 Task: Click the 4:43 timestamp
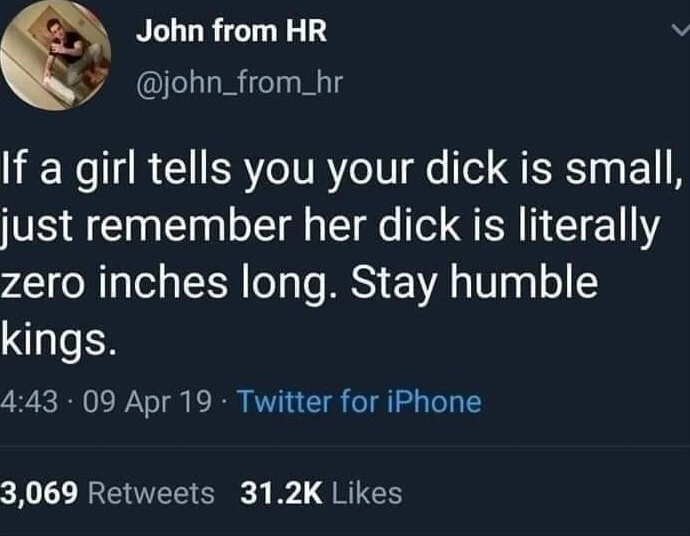pos(29,402)
